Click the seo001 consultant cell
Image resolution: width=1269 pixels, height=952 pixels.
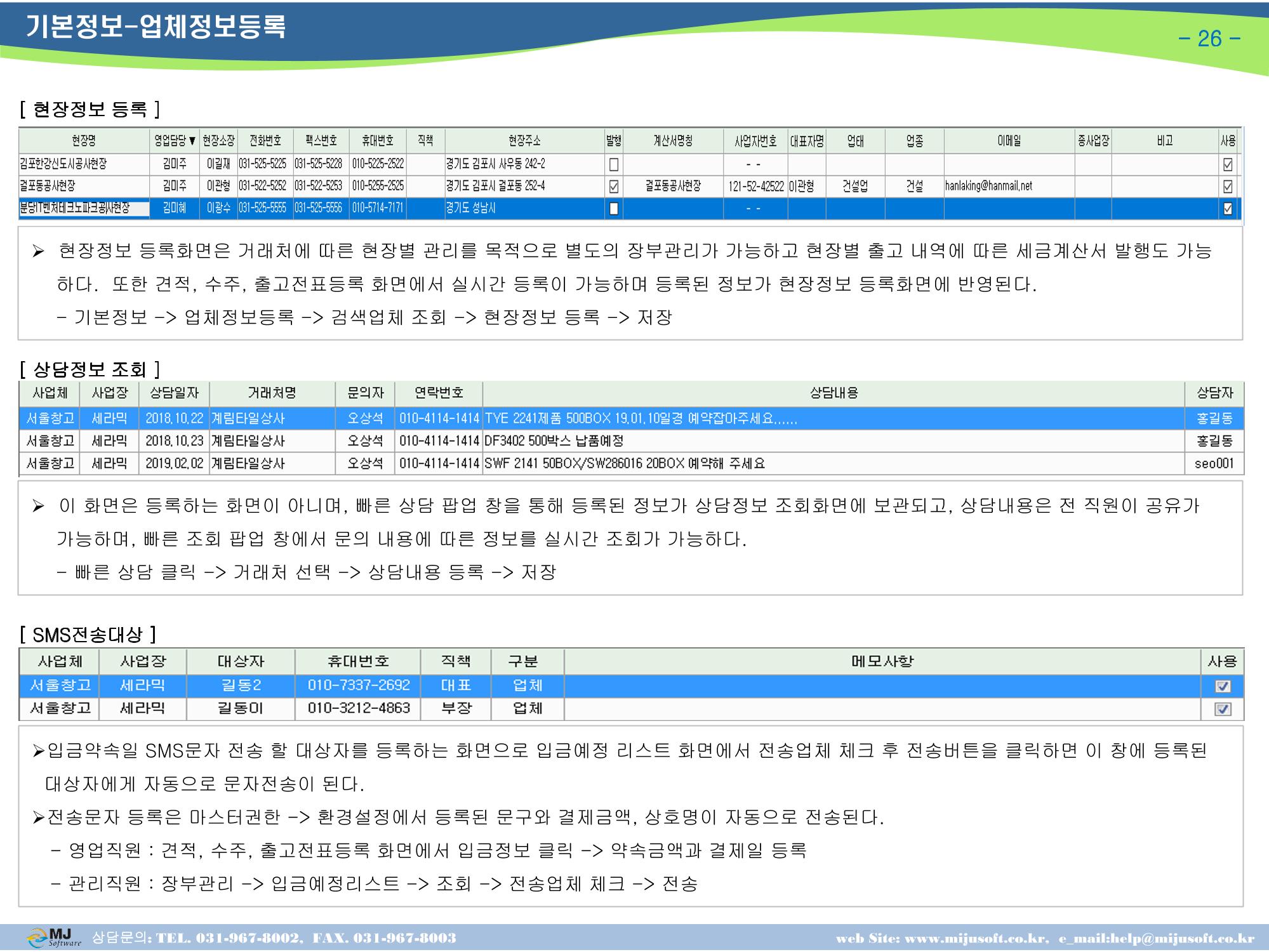click(x=1214, y=464)
